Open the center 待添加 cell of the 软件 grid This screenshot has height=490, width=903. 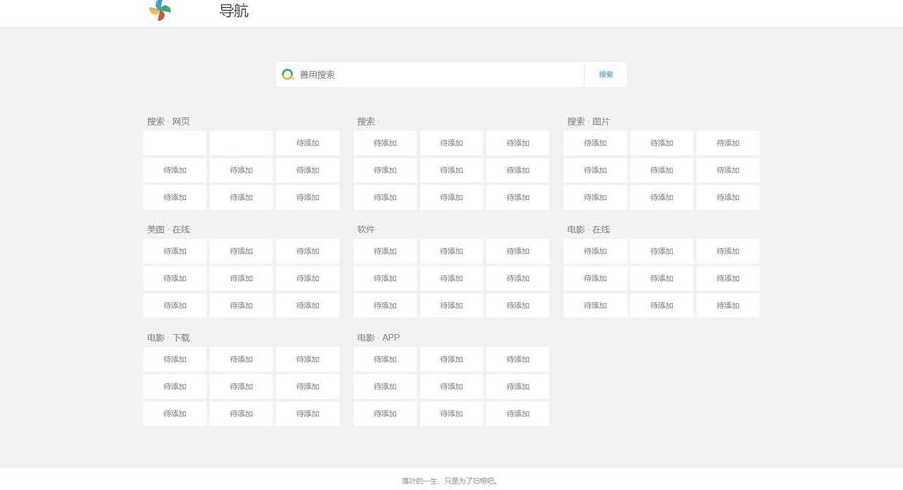452,278
